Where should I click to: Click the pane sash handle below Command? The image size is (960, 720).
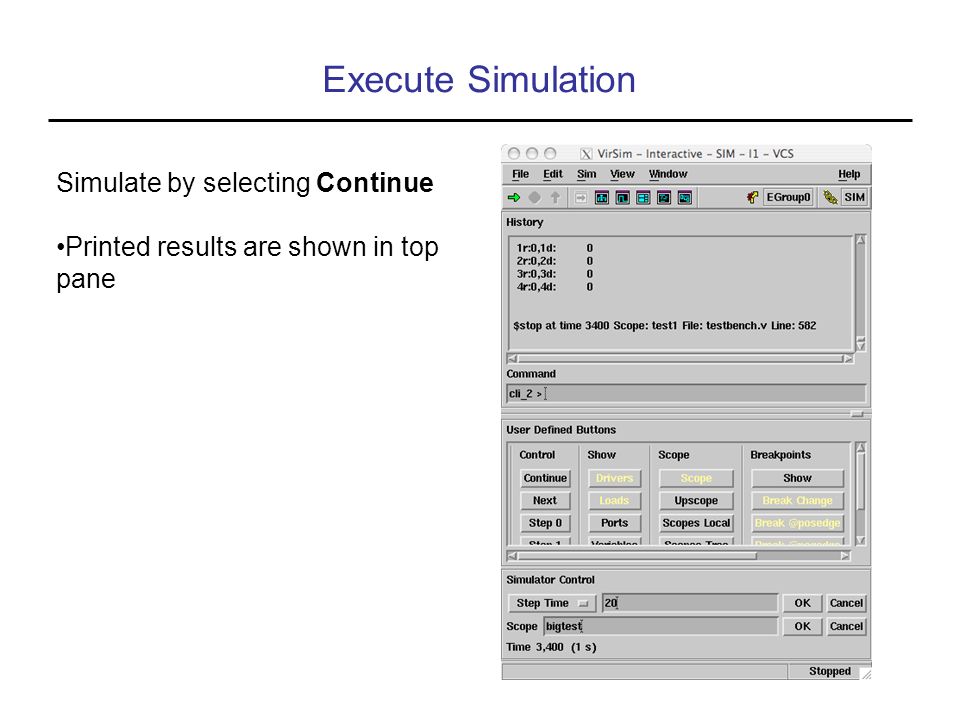click(x=857, y=414)
